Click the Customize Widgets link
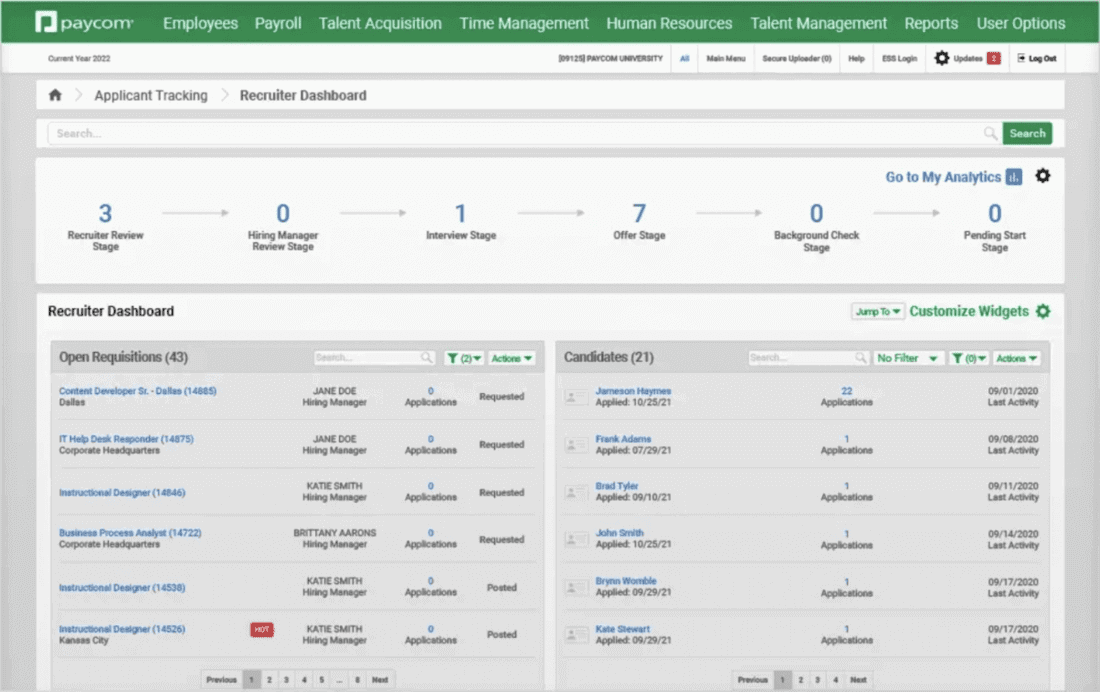The image size is (1100, 692). (x=969, y=311)
